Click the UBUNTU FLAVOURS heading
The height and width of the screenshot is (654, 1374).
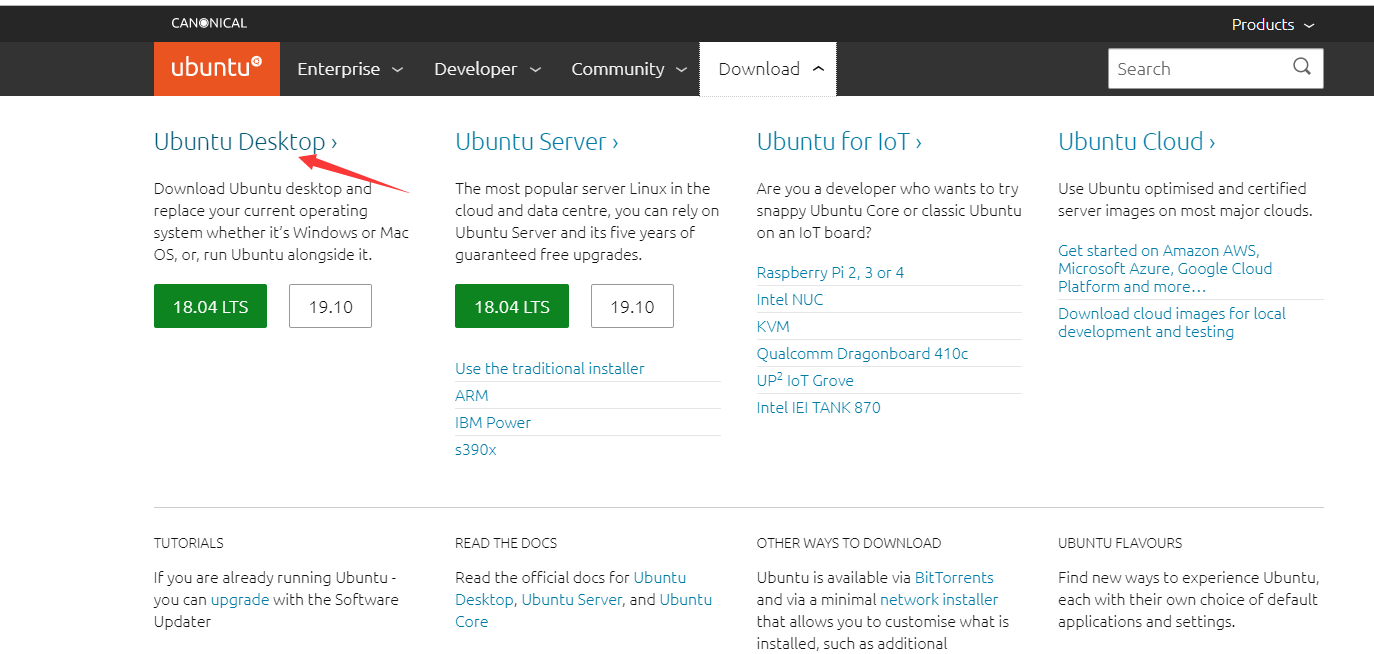tap(1120, 543)
